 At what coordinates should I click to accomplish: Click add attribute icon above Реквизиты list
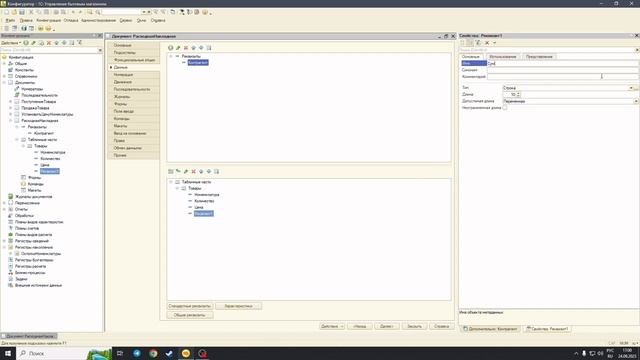(171, 48)
